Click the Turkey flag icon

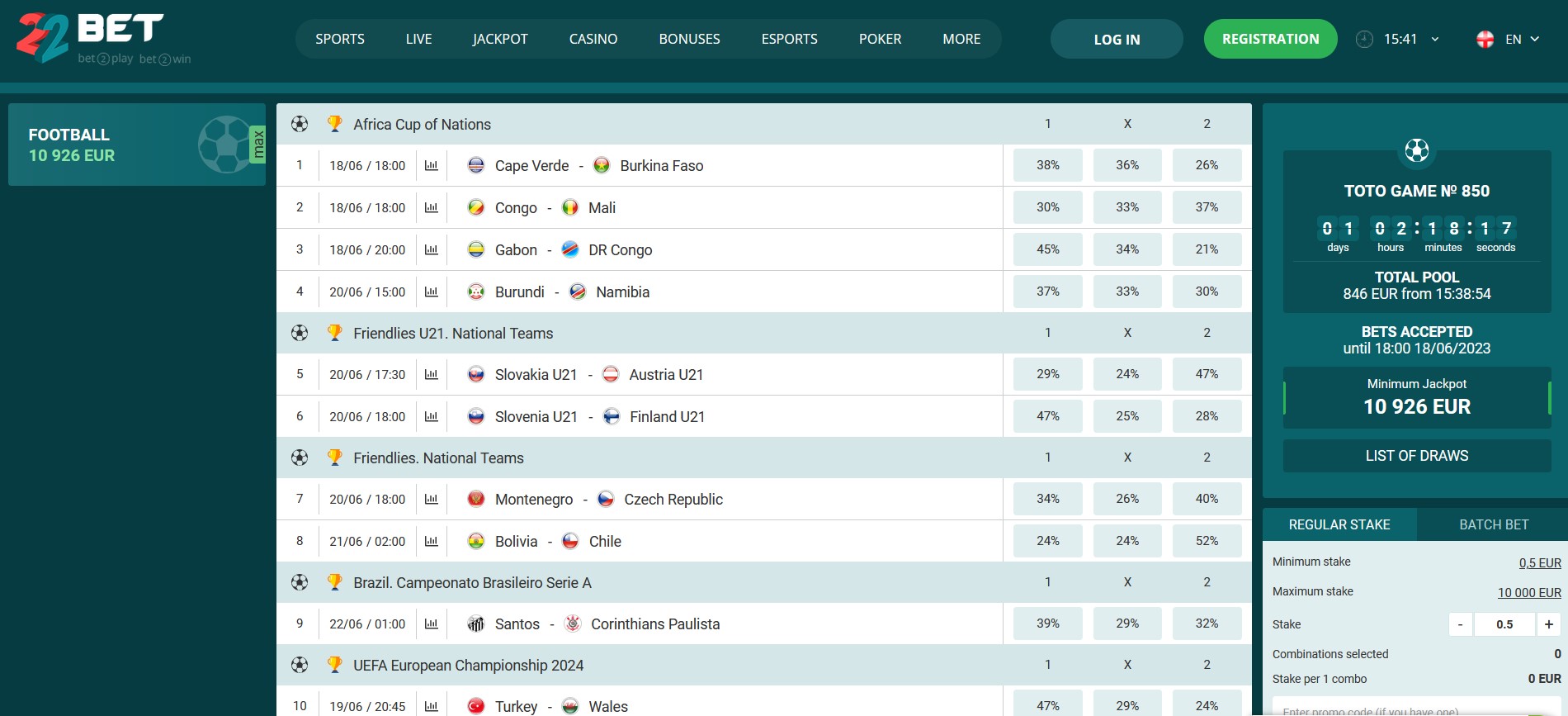point(476,706)
